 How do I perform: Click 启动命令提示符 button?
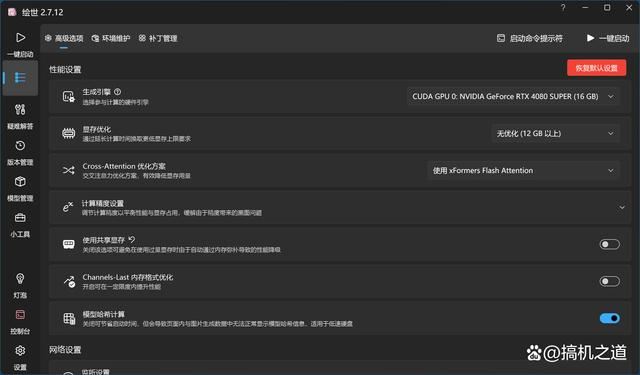click(x=529, y=38)
